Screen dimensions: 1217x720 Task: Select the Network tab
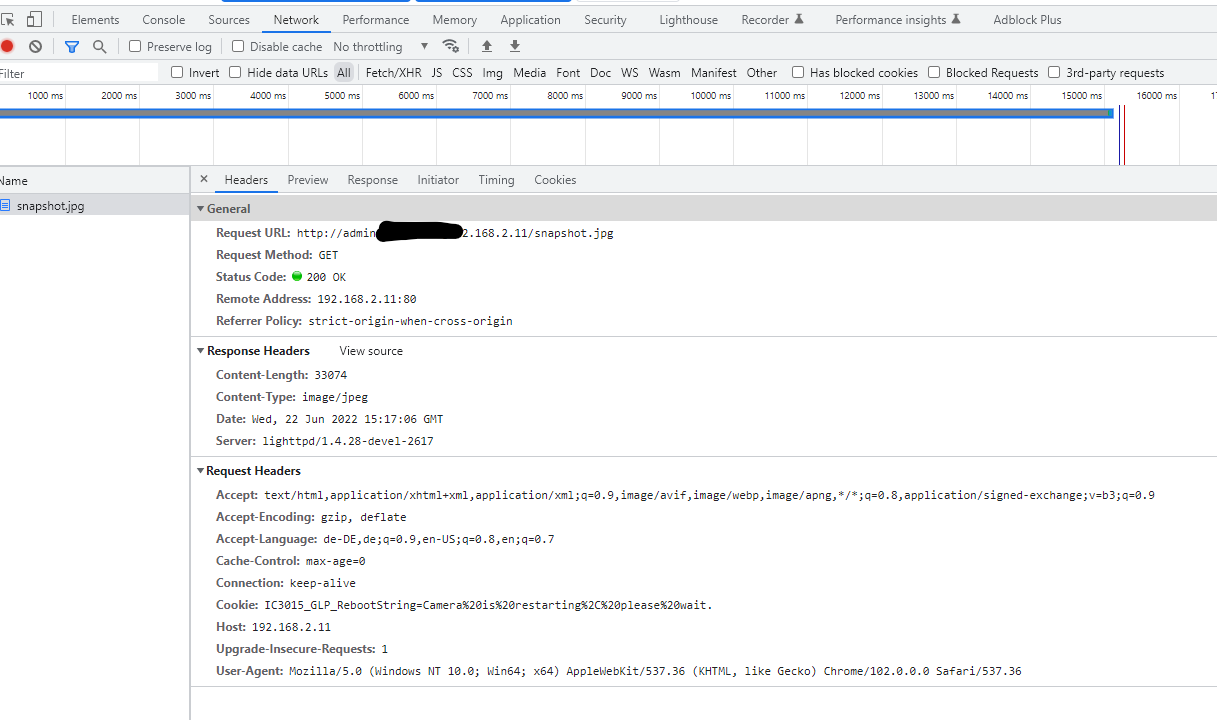tap(296, 19)
